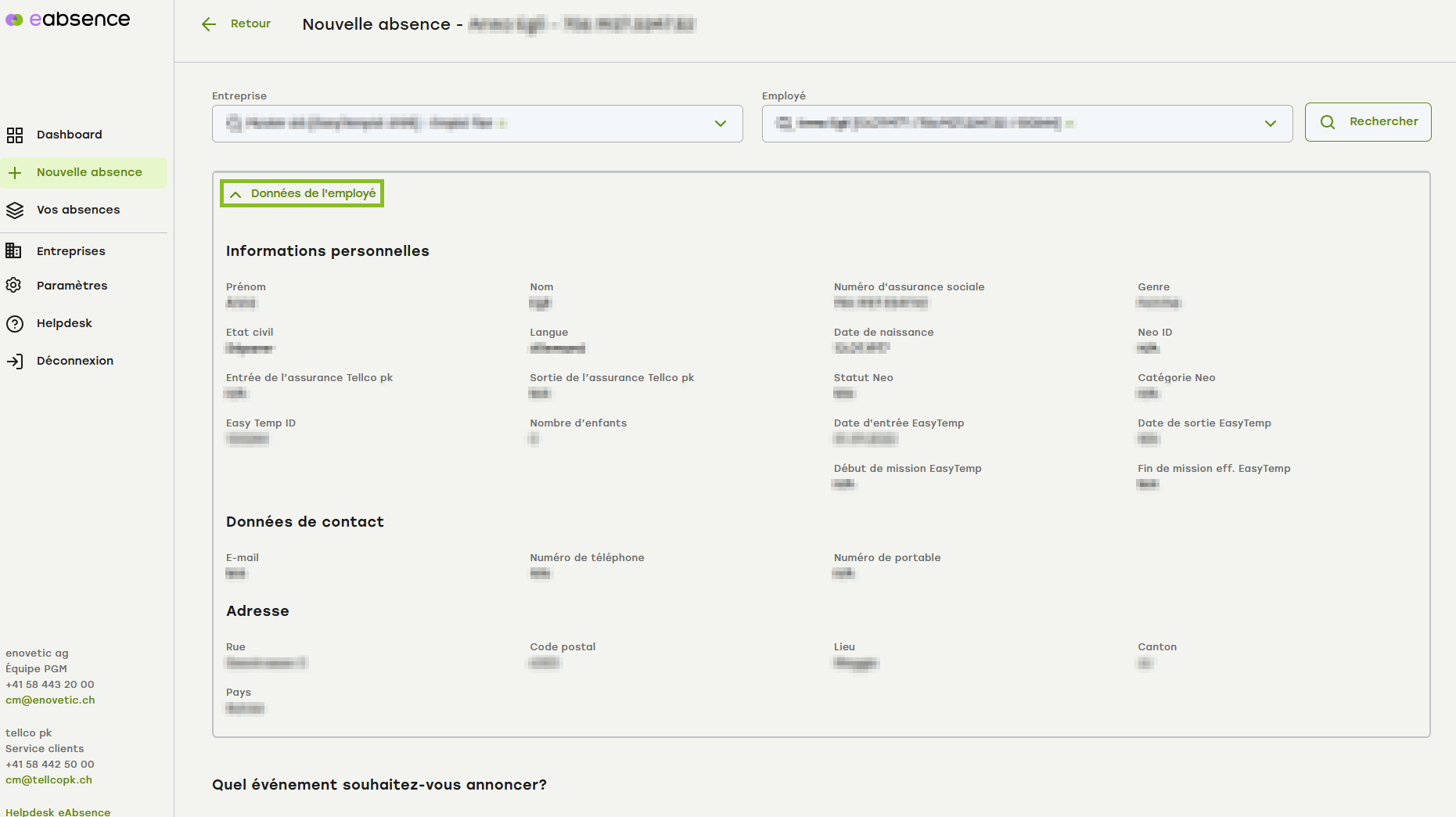Click the building icon for Entreprises
Image resolution: width=1456 pixels, height=817 pixels.
(14, 251)
